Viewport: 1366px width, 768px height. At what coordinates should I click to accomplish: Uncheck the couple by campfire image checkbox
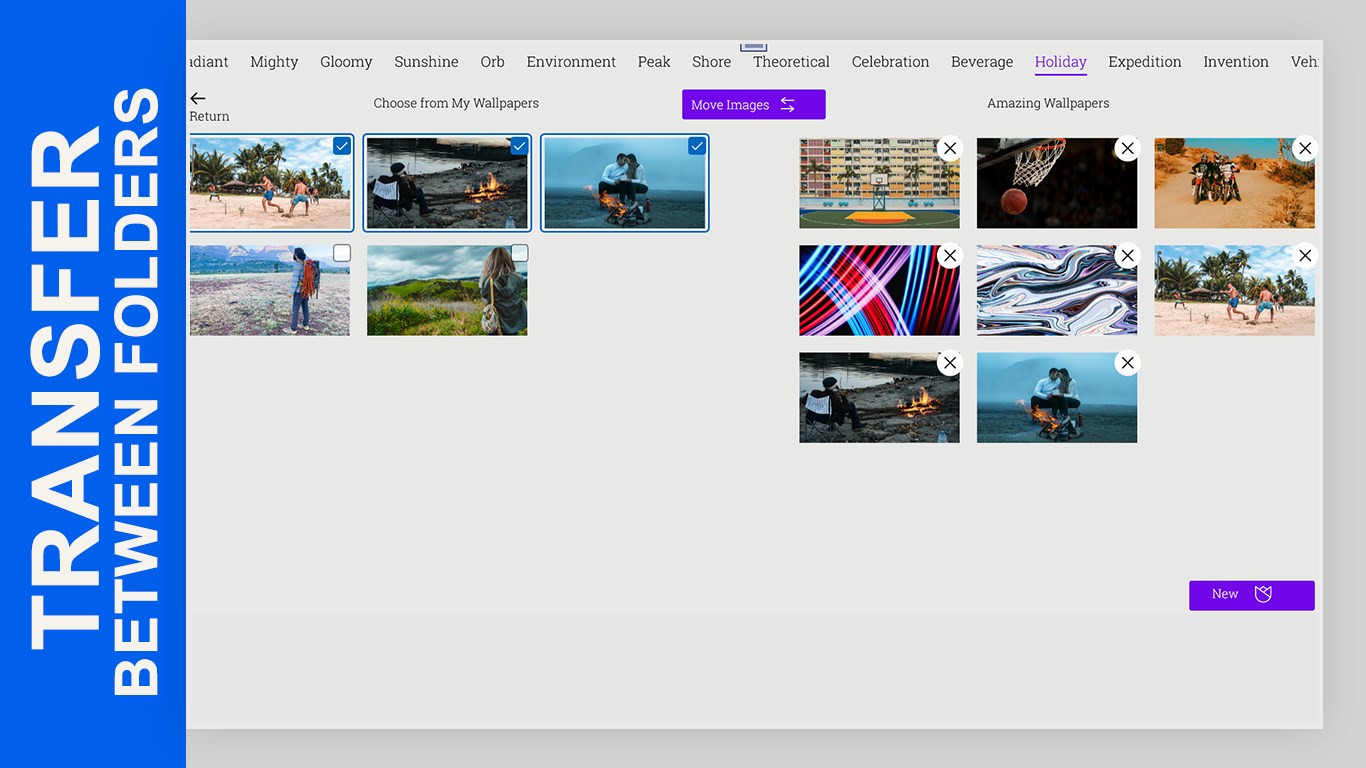697,146
